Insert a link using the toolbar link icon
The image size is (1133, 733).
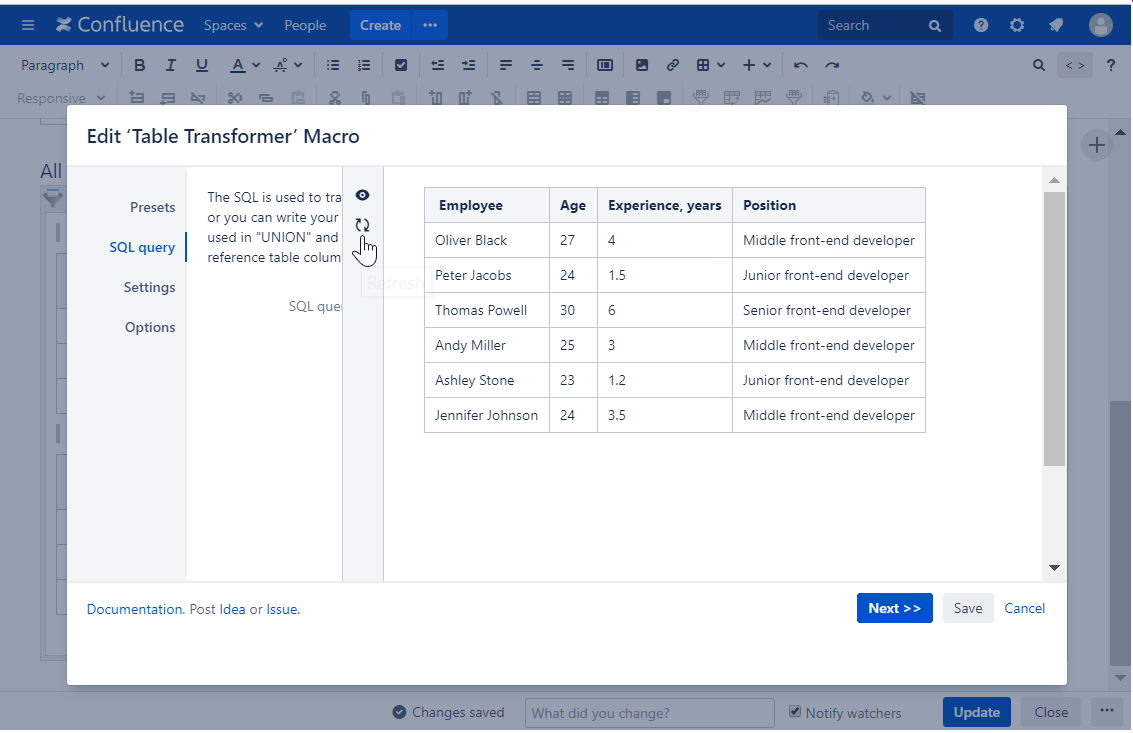tap(673, 65)
